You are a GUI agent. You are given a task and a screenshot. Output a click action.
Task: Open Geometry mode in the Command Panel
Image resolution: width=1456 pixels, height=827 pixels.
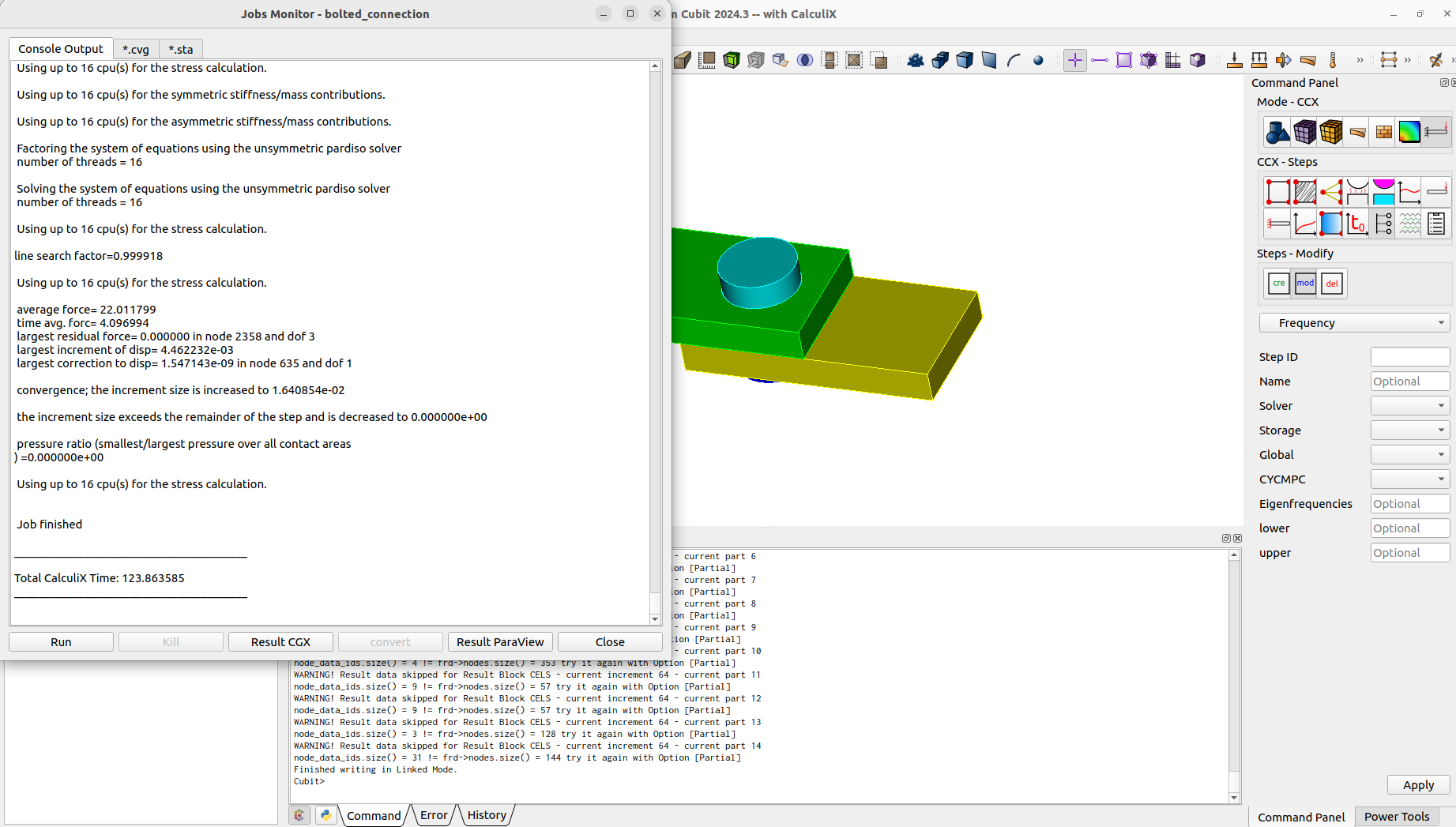tap(1278, 132)
